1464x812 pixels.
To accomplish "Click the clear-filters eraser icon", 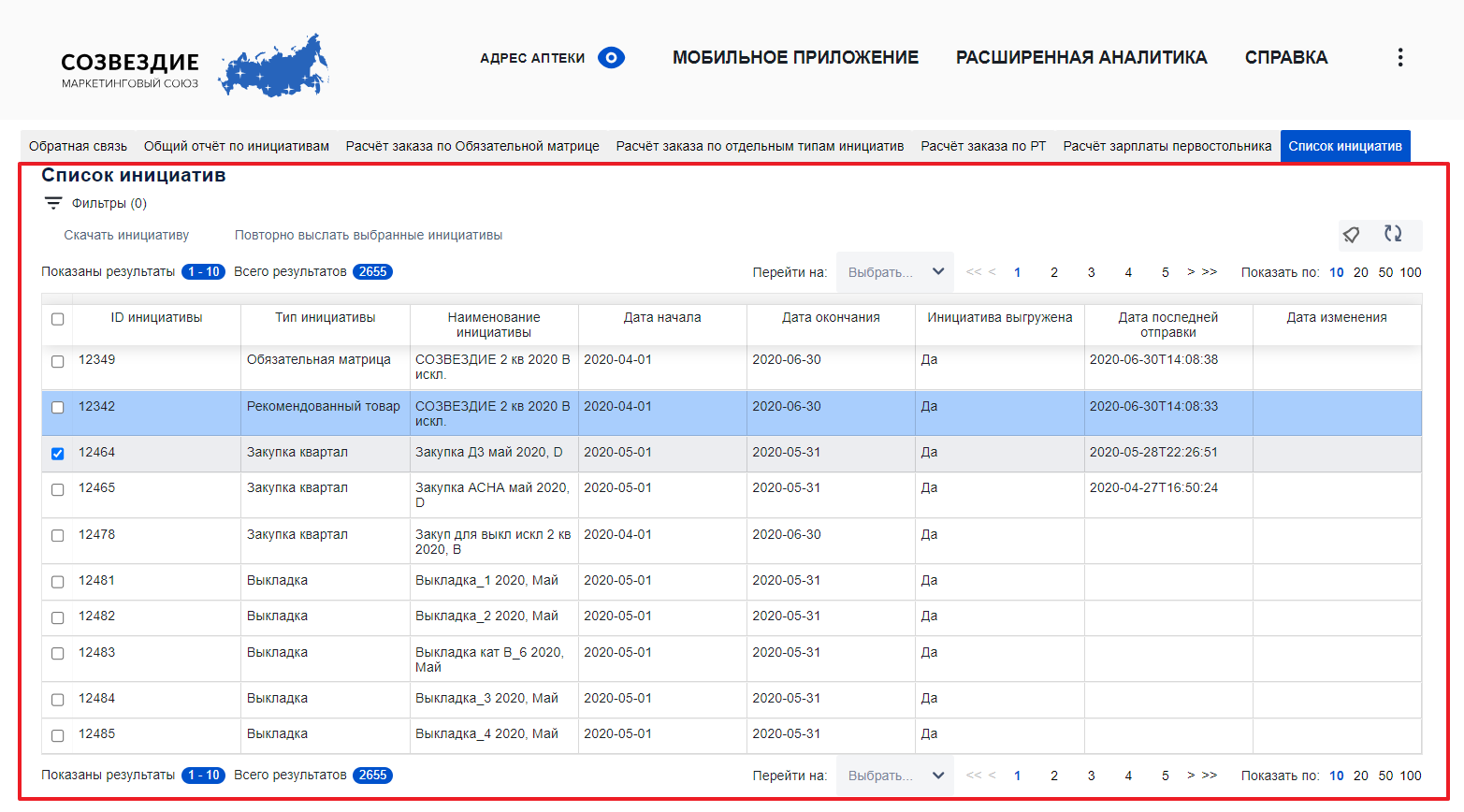I will (1351, 235).
